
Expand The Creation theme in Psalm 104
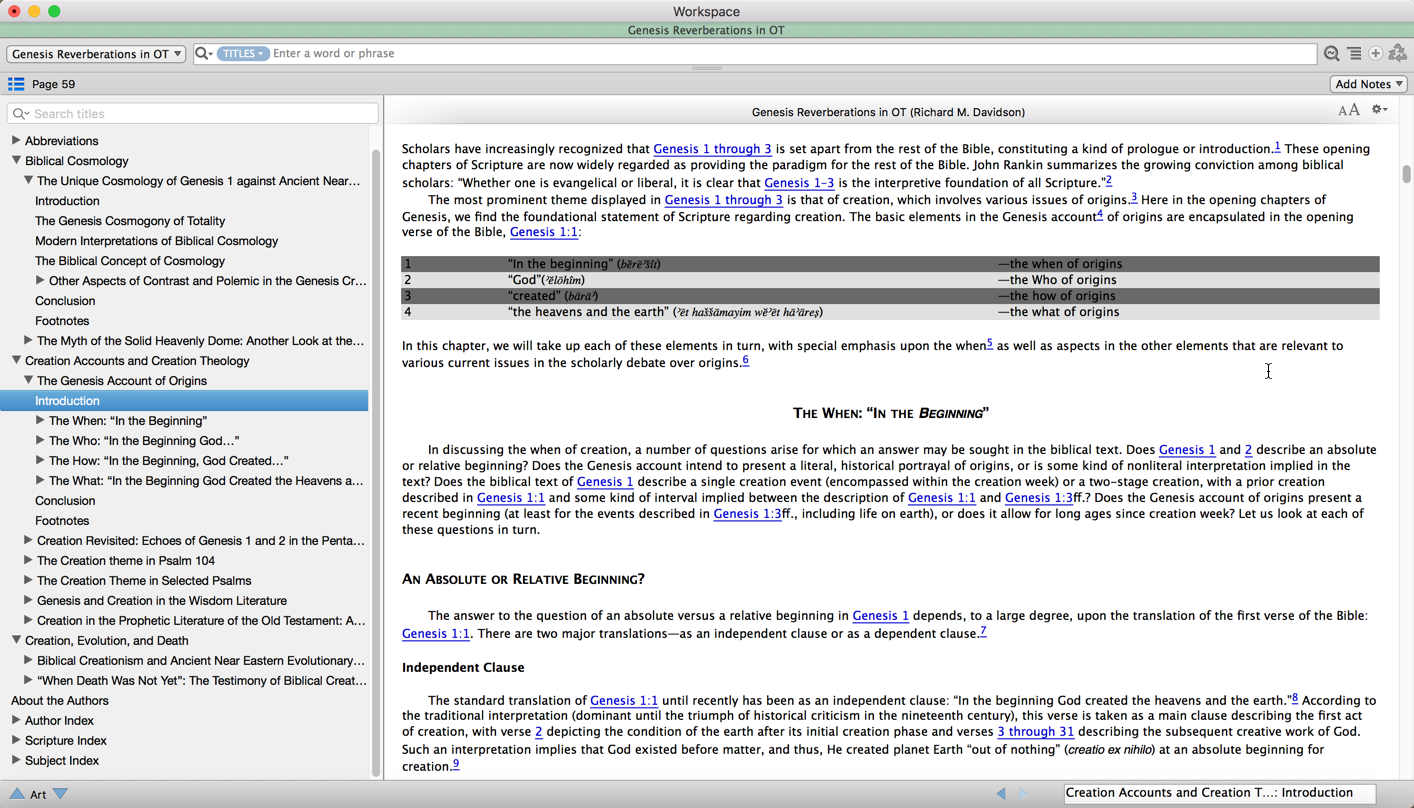28,561
